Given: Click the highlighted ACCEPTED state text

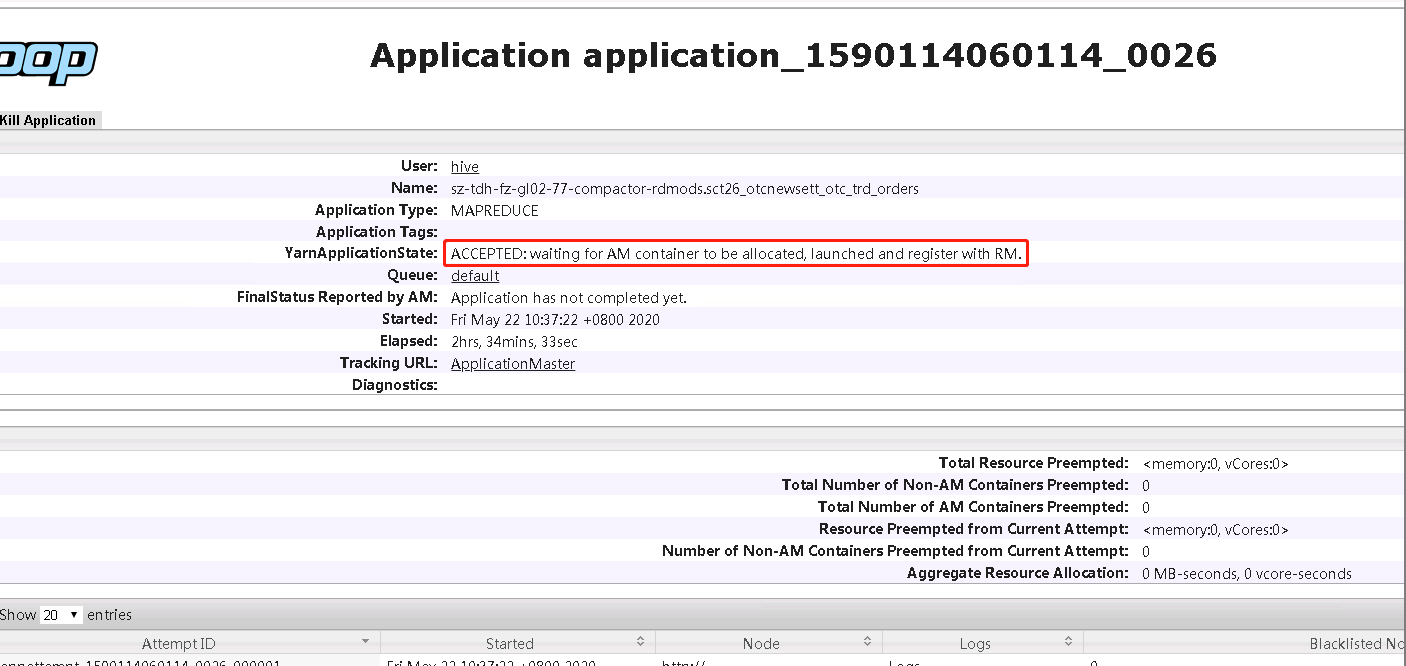Looking at the screenshot, I should click(737, 254).
